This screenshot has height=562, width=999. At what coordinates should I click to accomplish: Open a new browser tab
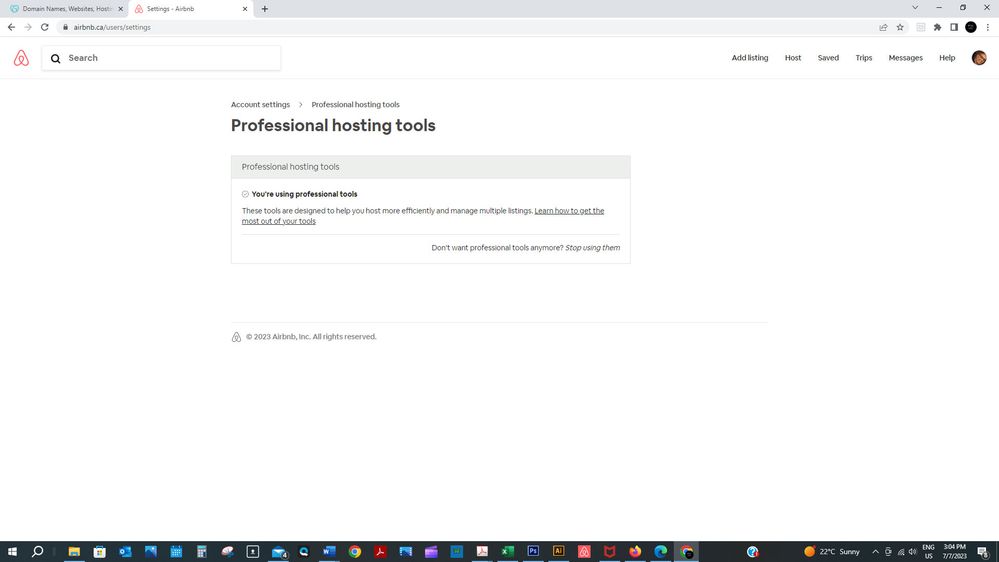265,9
